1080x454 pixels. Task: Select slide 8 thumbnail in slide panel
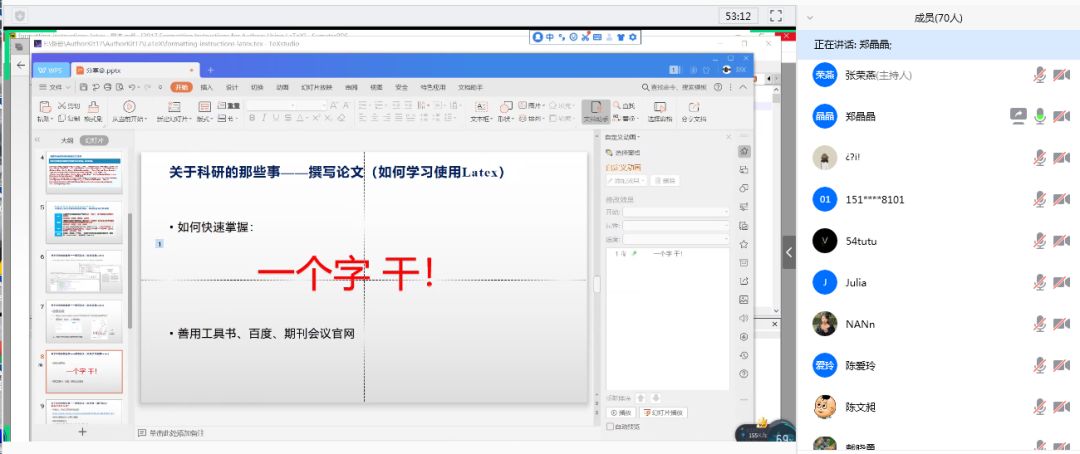click(x=87, y=371)
